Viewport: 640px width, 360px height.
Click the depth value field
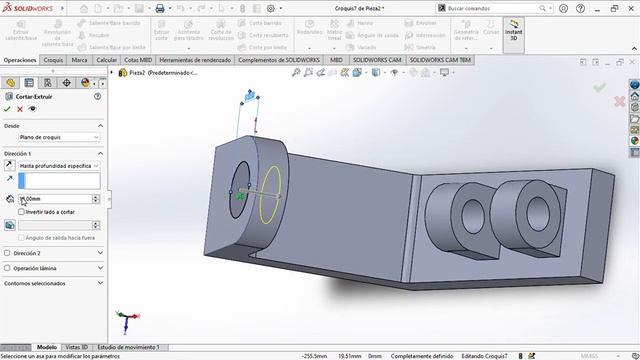[x=55, y=199]
